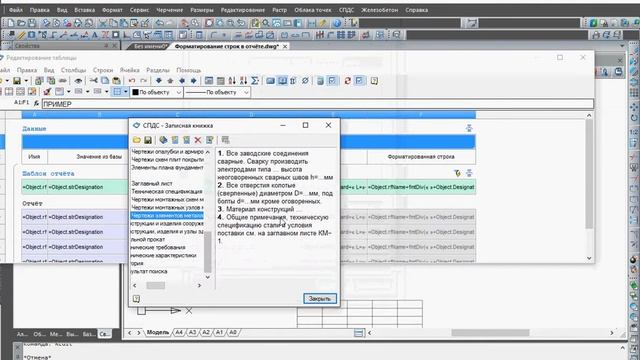The image size is (640, 360).
Task: Open Ячейка menu in table editor
Action: coord(129,70)
